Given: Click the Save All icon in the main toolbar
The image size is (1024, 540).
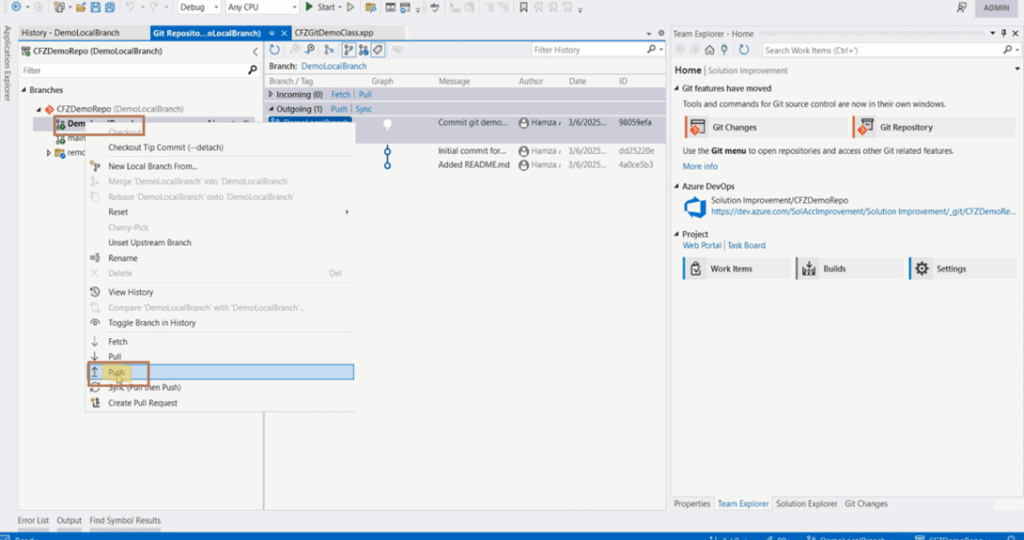Looking at the screenshot, I should 110,7.
